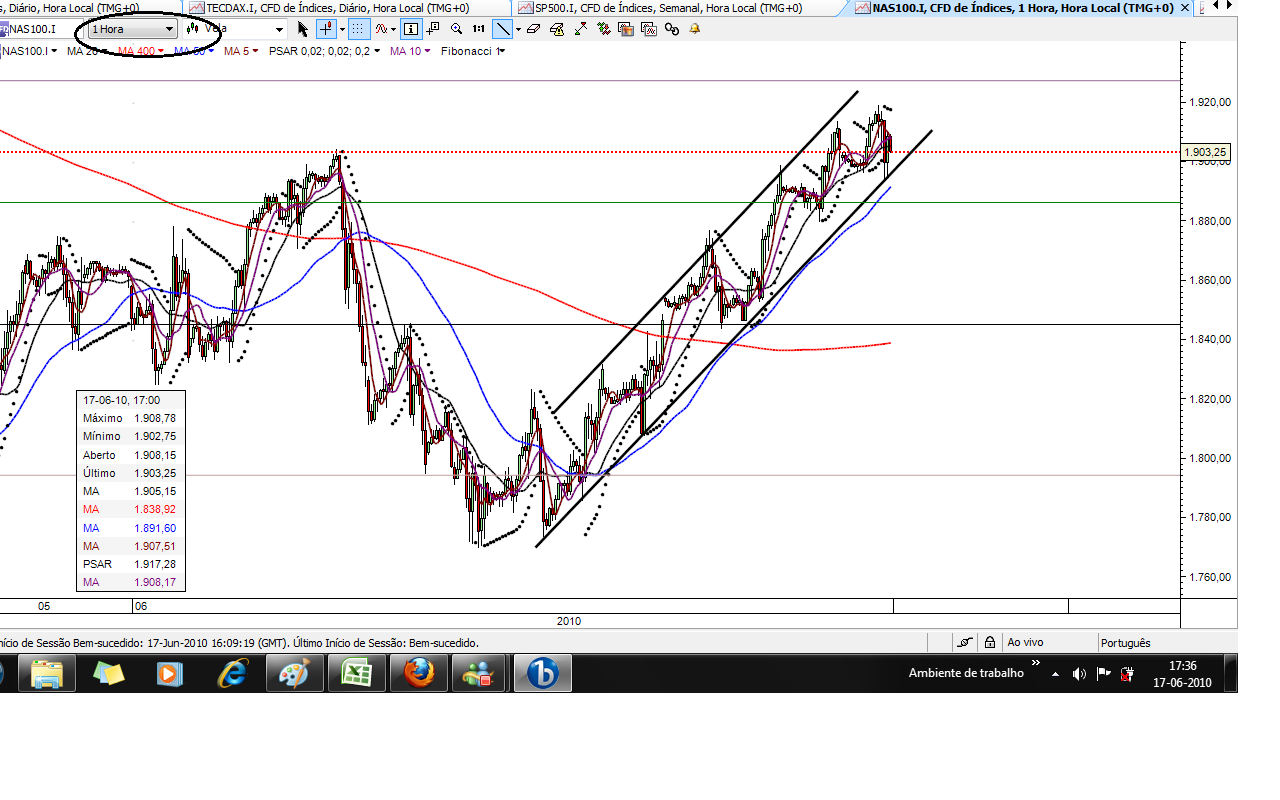Click the chain link charts icon
Screen dimensions: 1280x800
[x=671, y=29]
